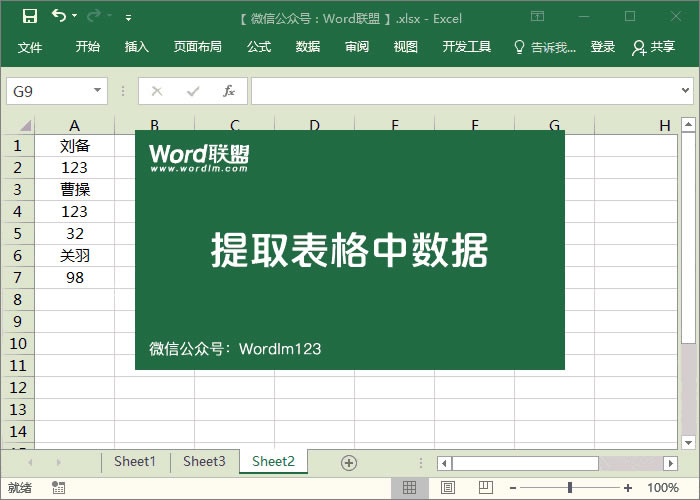Click cell A2 containing 123
The height and width of the screenshot is (500, 700).
75,167
